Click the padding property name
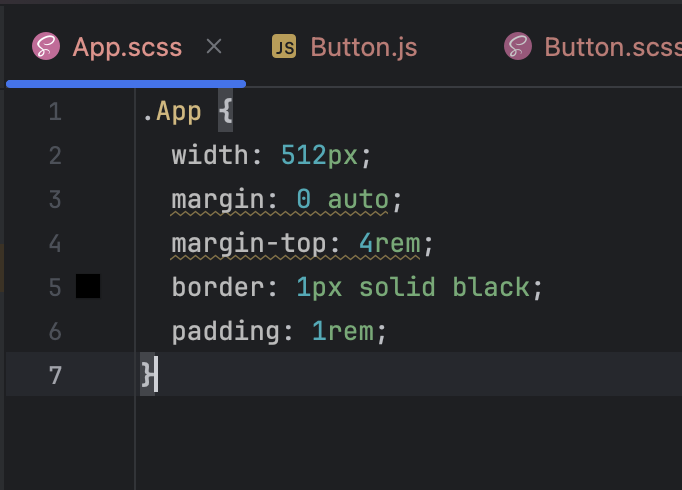This screenshot has height=490, width=682. 226,332
